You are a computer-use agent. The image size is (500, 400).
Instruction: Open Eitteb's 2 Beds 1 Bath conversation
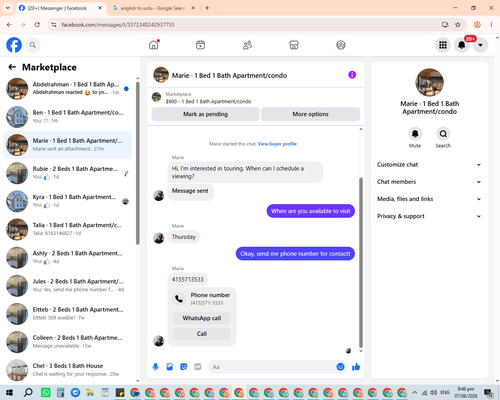point(67,314)
